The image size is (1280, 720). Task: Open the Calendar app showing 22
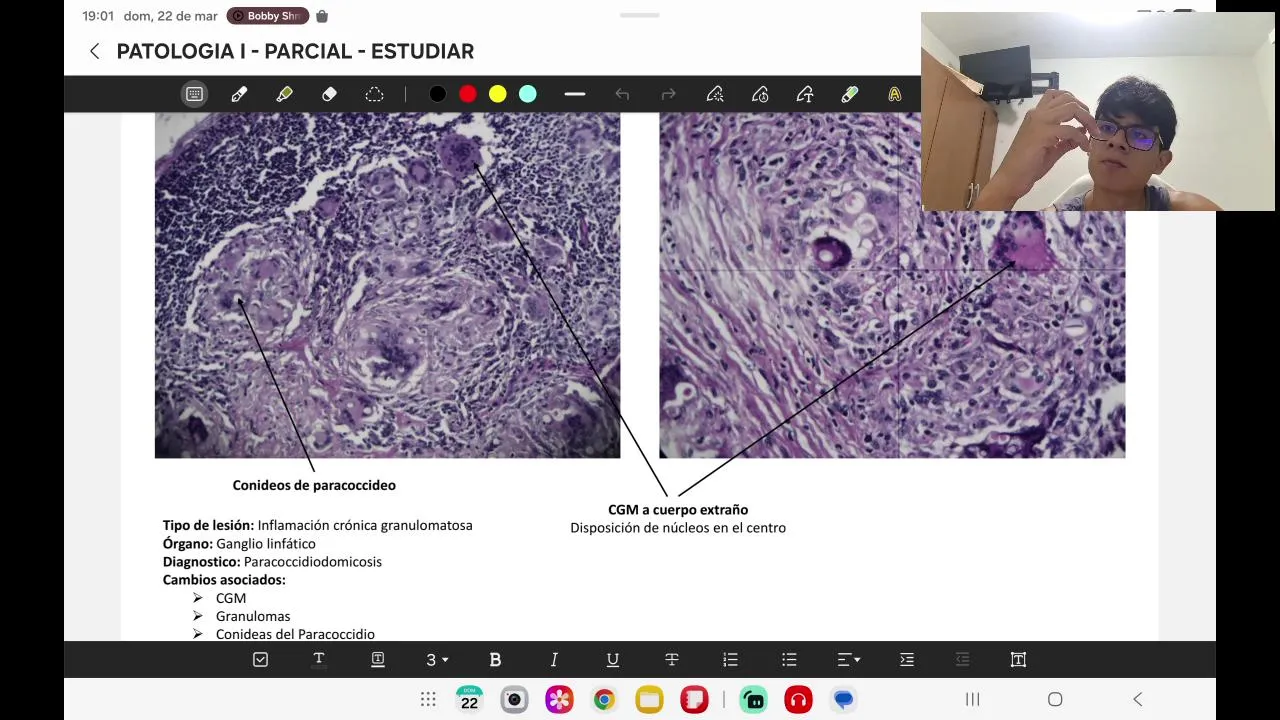469,699
